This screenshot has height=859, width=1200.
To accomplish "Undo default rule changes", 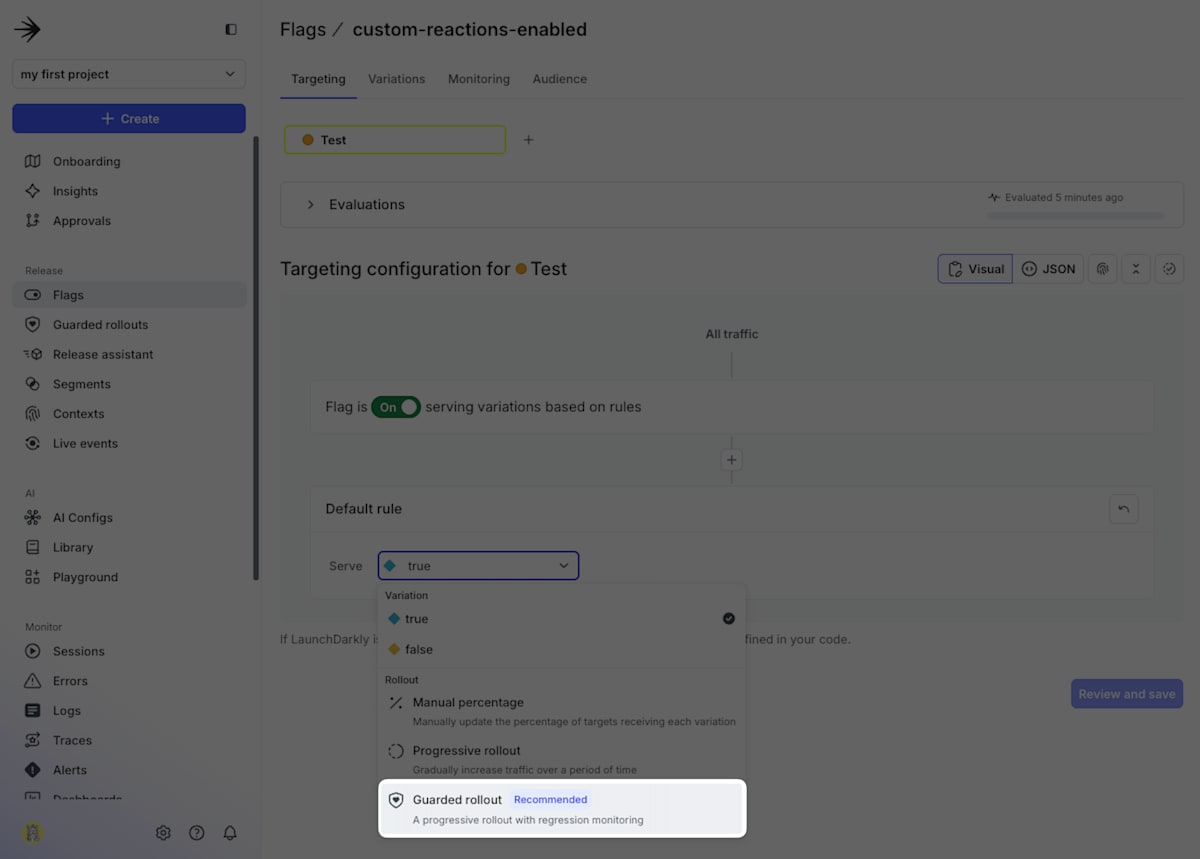I will tap(1124, 509).
